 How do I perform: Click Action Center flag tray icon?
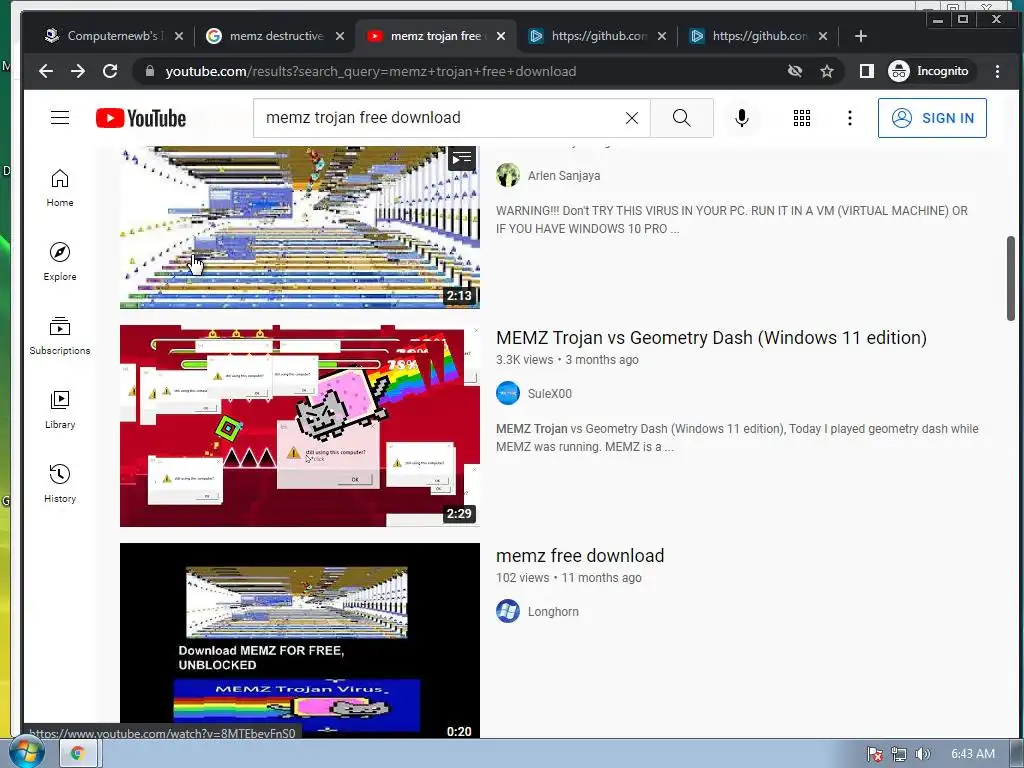click(x=874, y=754)
